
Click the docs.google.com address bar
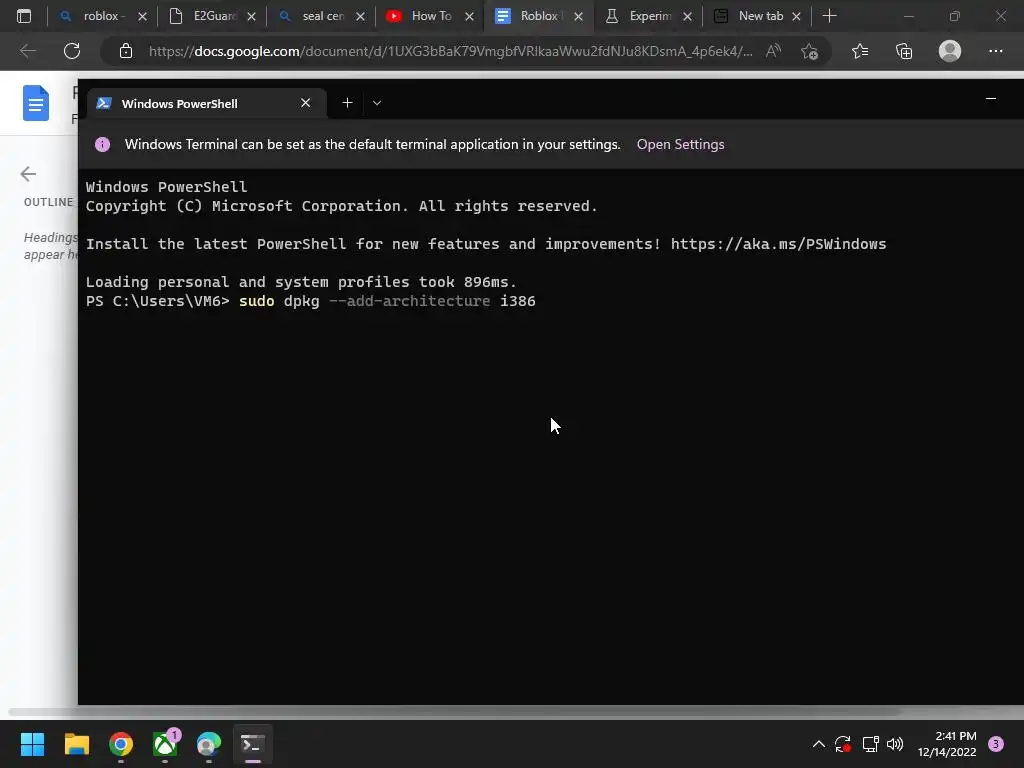451,51
